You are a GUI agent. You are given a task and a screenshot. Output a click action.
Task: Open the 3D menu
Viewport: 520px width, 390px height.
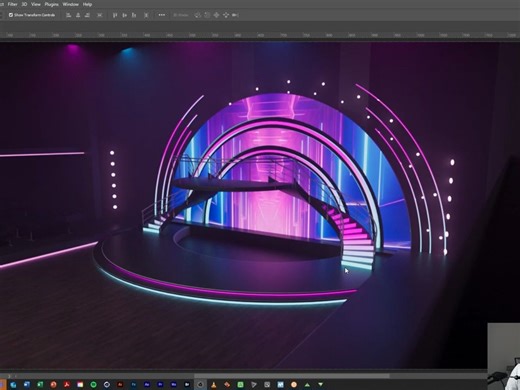[24, 4]
